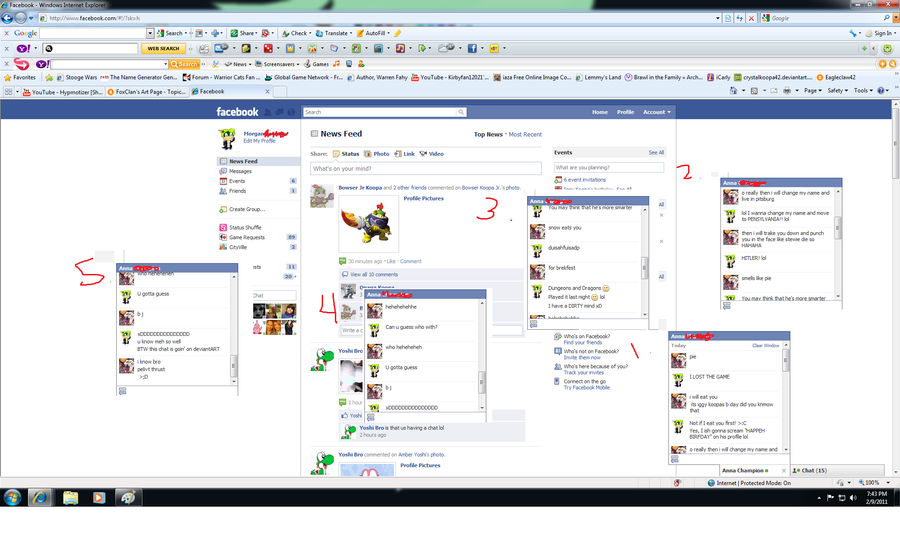
Task: Click the 6 event invitations link
Action: [x=584, y=180]
